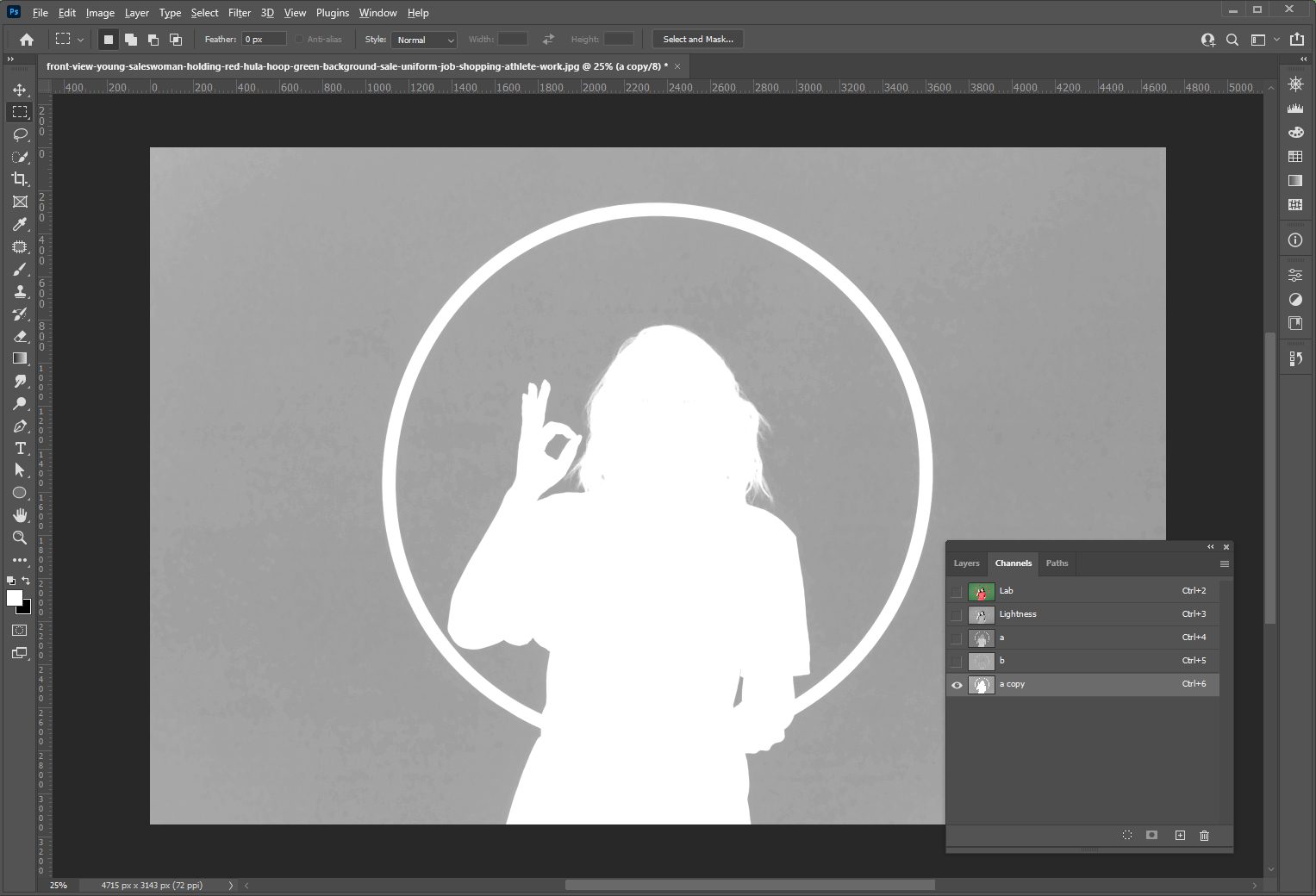
Task: Show the 'b' channel
Action: 957,662
